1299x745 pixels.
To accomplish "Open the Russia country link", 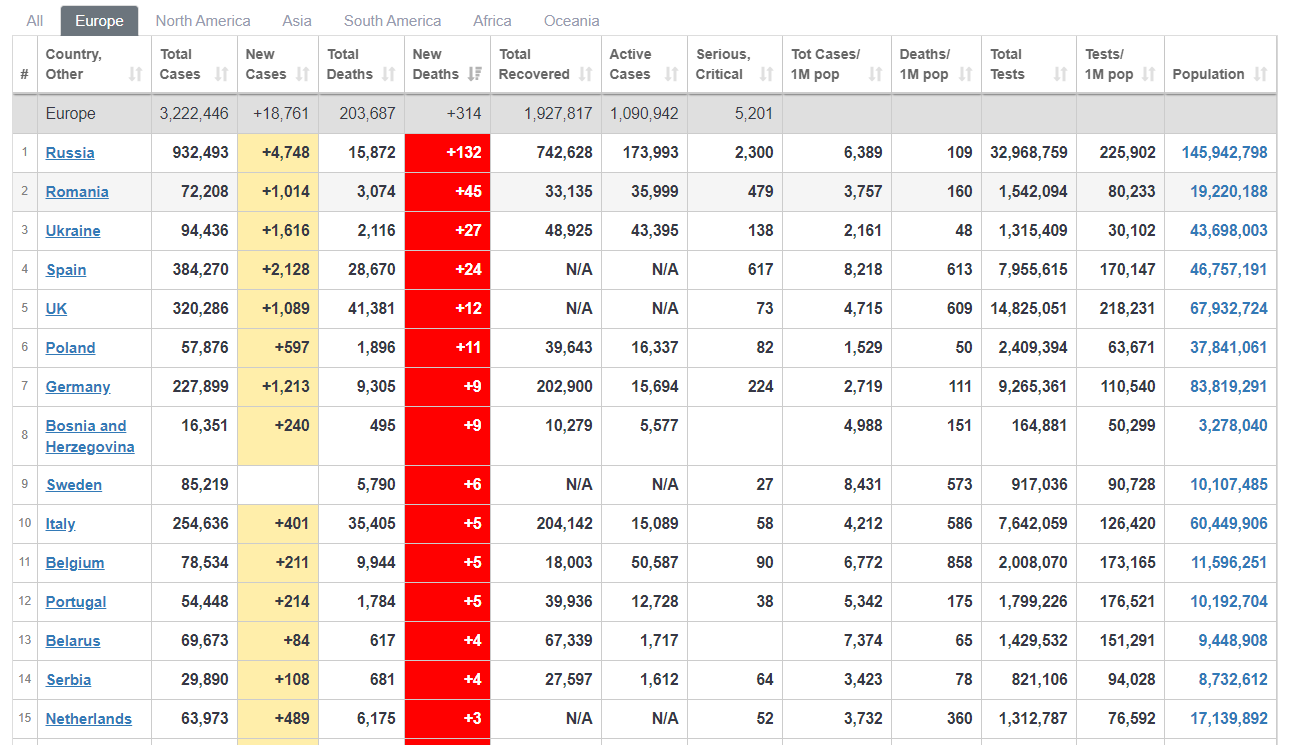I will pyautogui.click(x=70, y=153).
